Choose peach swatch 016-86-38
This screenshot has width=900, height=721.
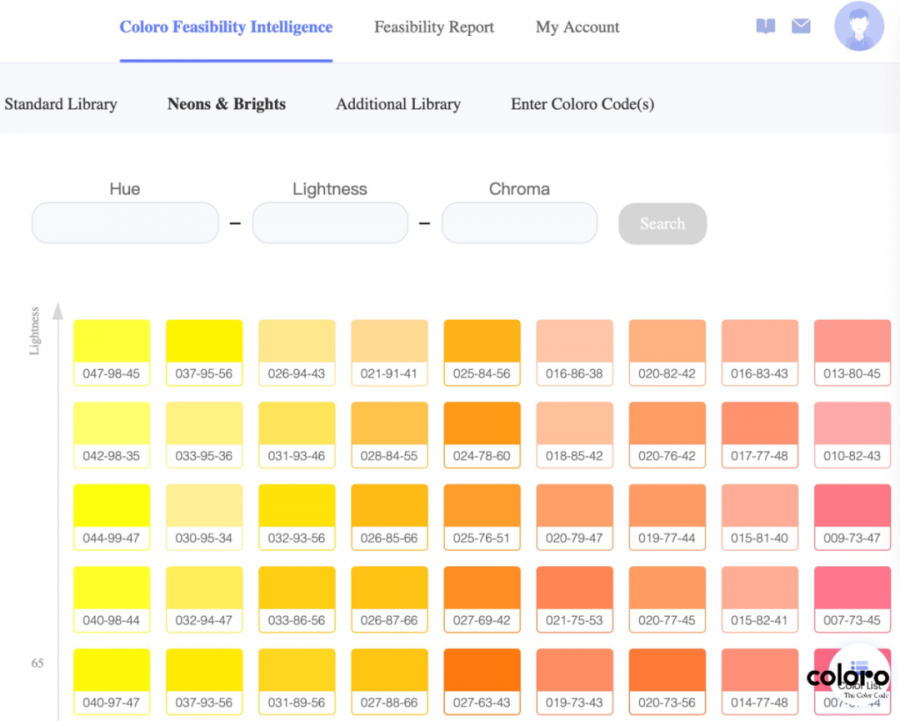[x=575, y=352]
